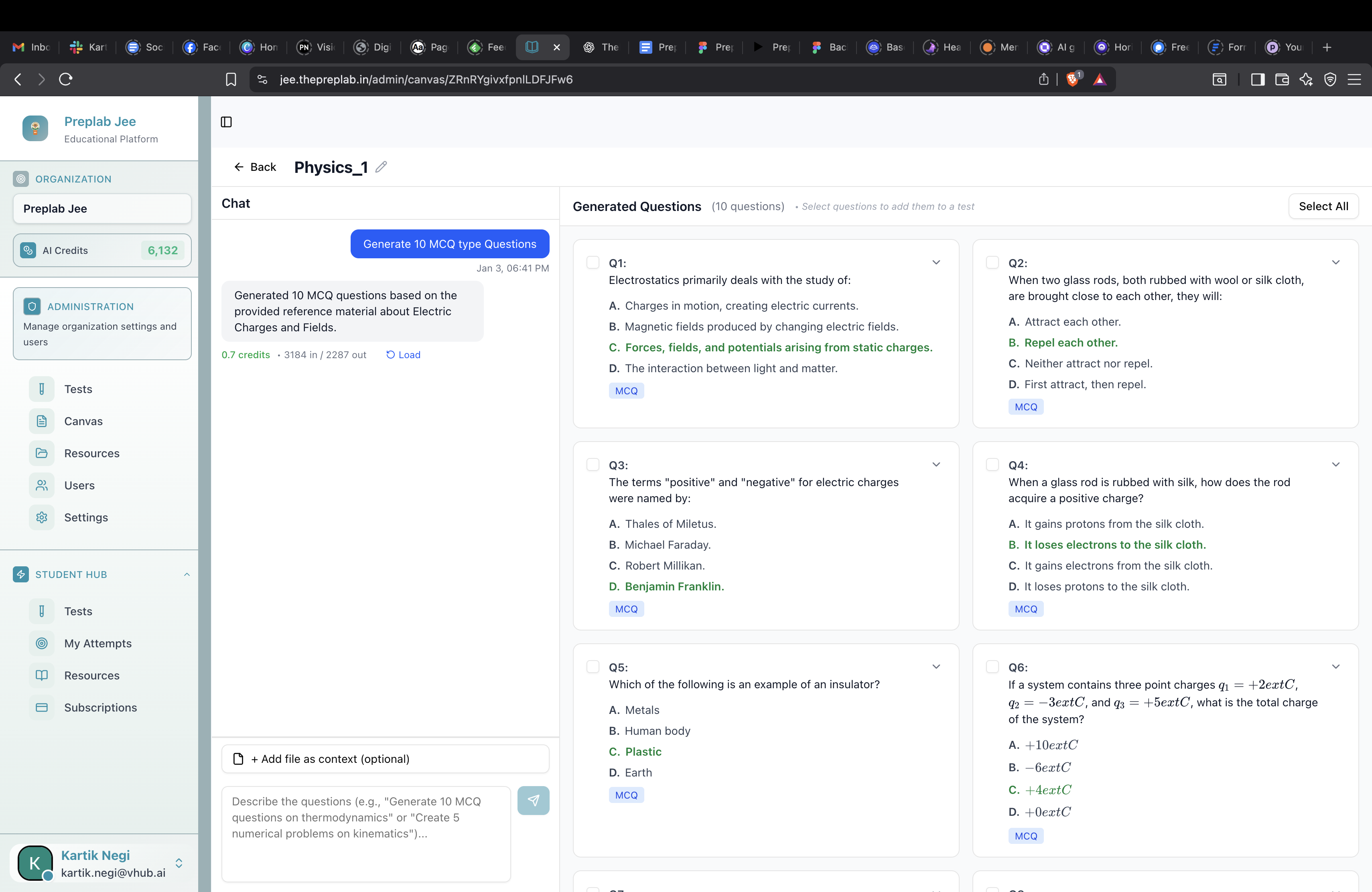The width and height of the screenshot is (1372, 892).
Task: Click the browser address bar URL
Action: pos(426,79)
